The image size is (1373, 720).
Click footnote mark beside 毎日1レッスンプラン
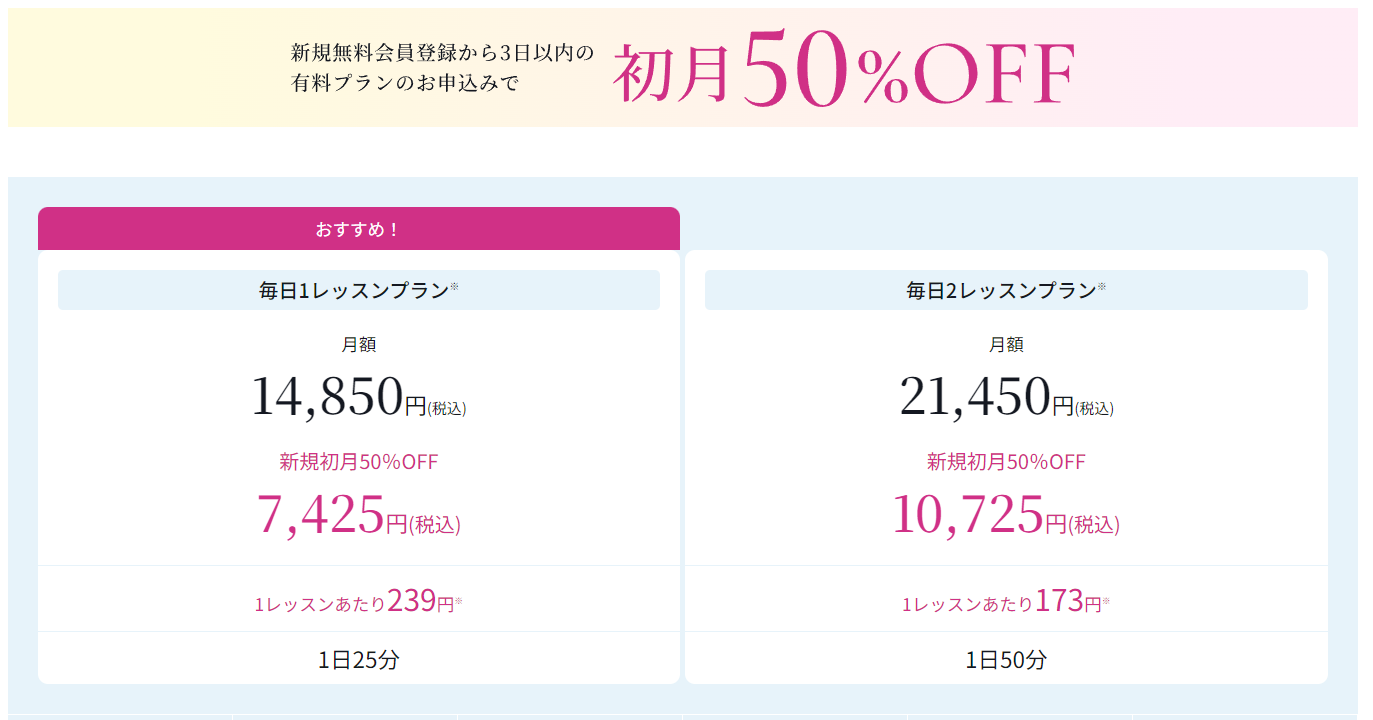coord(454,286)
